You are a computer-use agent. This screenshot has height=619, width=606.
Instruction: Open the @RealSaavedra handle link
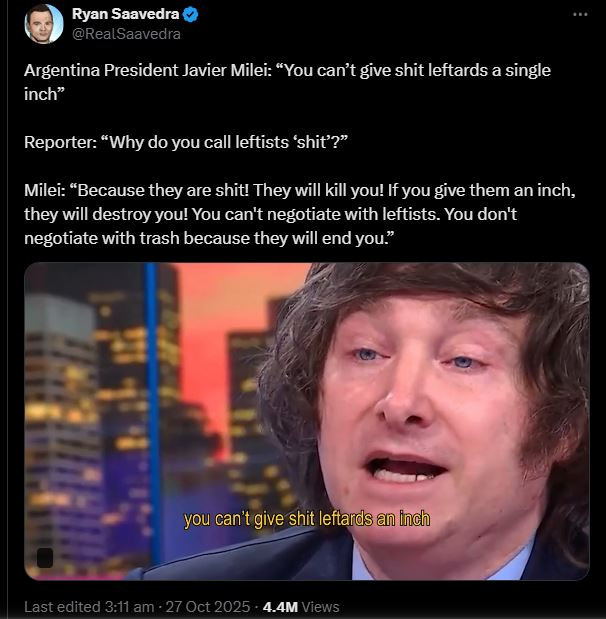tap(126, 34)
